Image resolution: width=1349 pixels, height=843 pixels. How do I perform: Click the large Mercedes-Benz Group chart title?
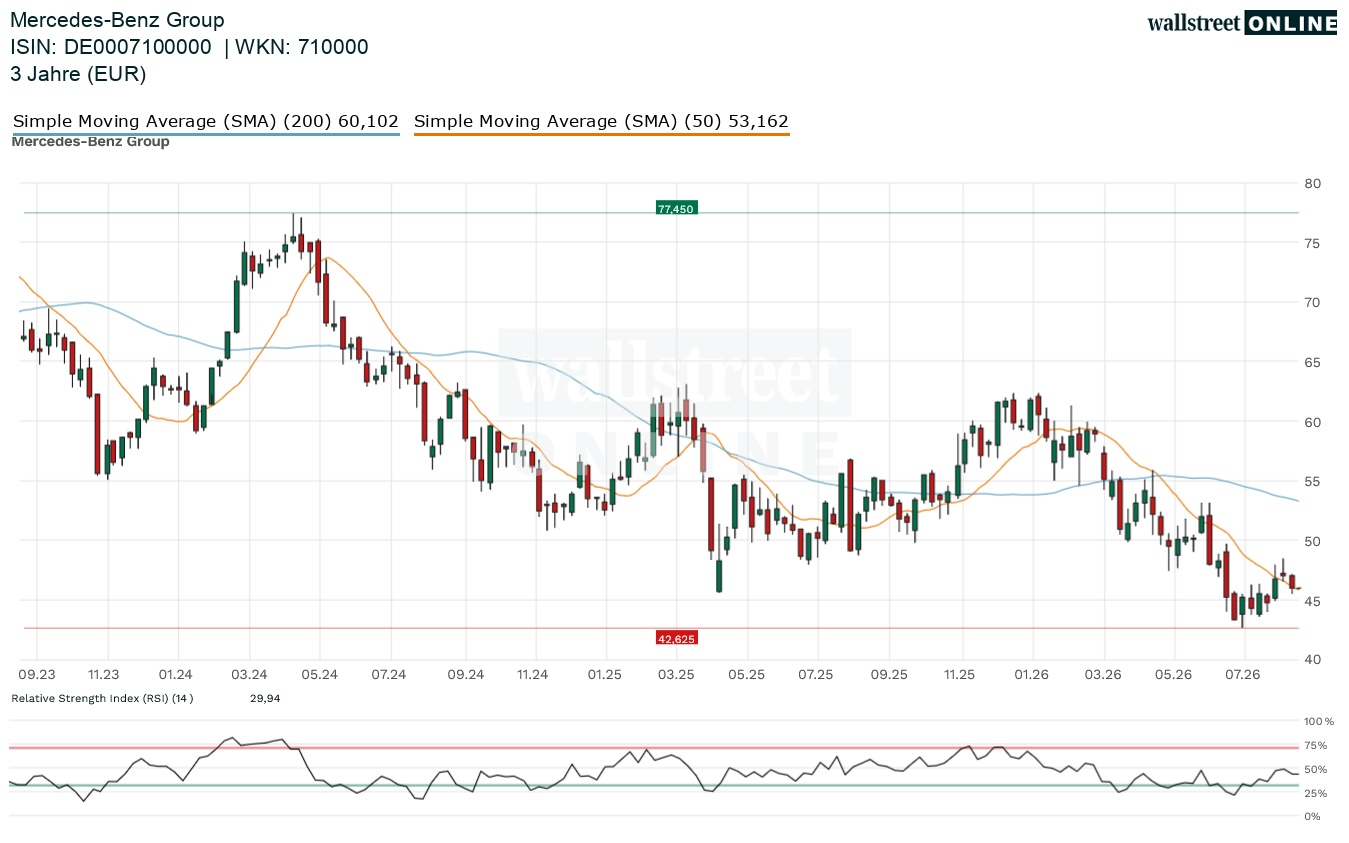(x=117, y=20)
